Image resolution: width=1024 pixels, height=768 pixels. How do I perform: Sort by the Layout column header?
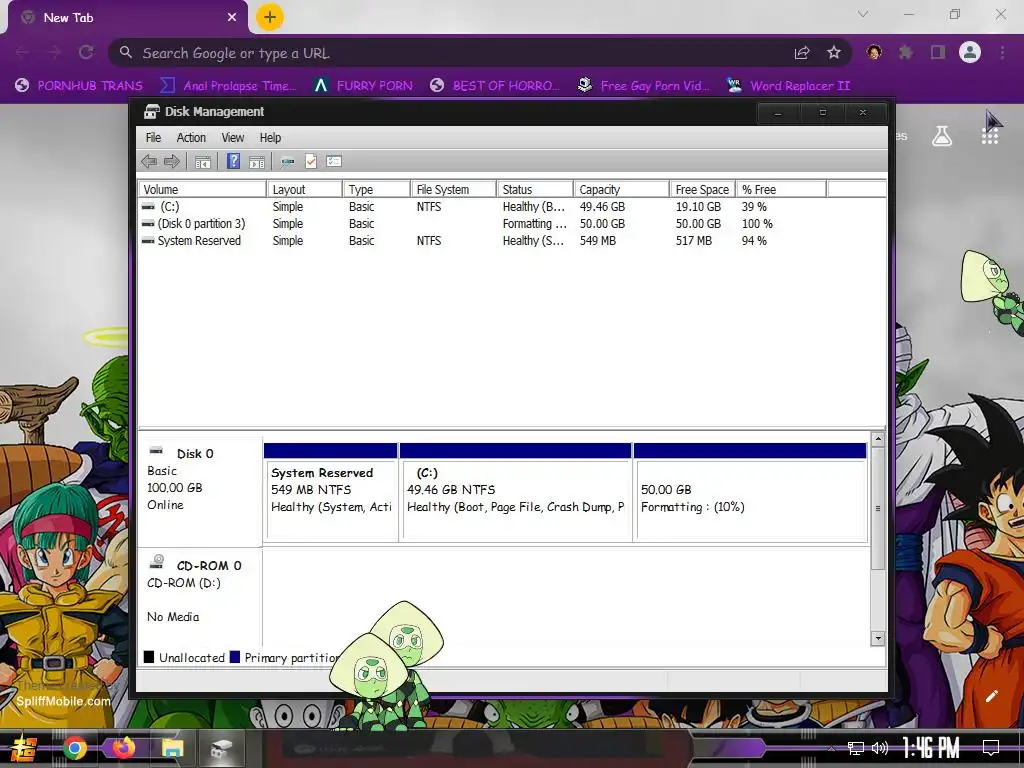pyautogui.click(x=305, y=189)
